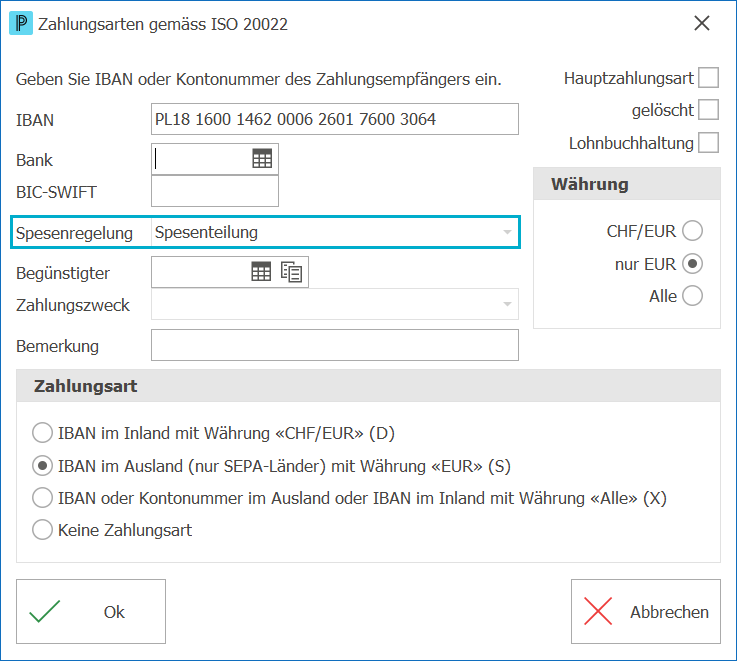Image resolution: width=737 pixels, height=661 pixels.
Task: Tick the gelöscht checkbox
Action: [x=708, y=110]
